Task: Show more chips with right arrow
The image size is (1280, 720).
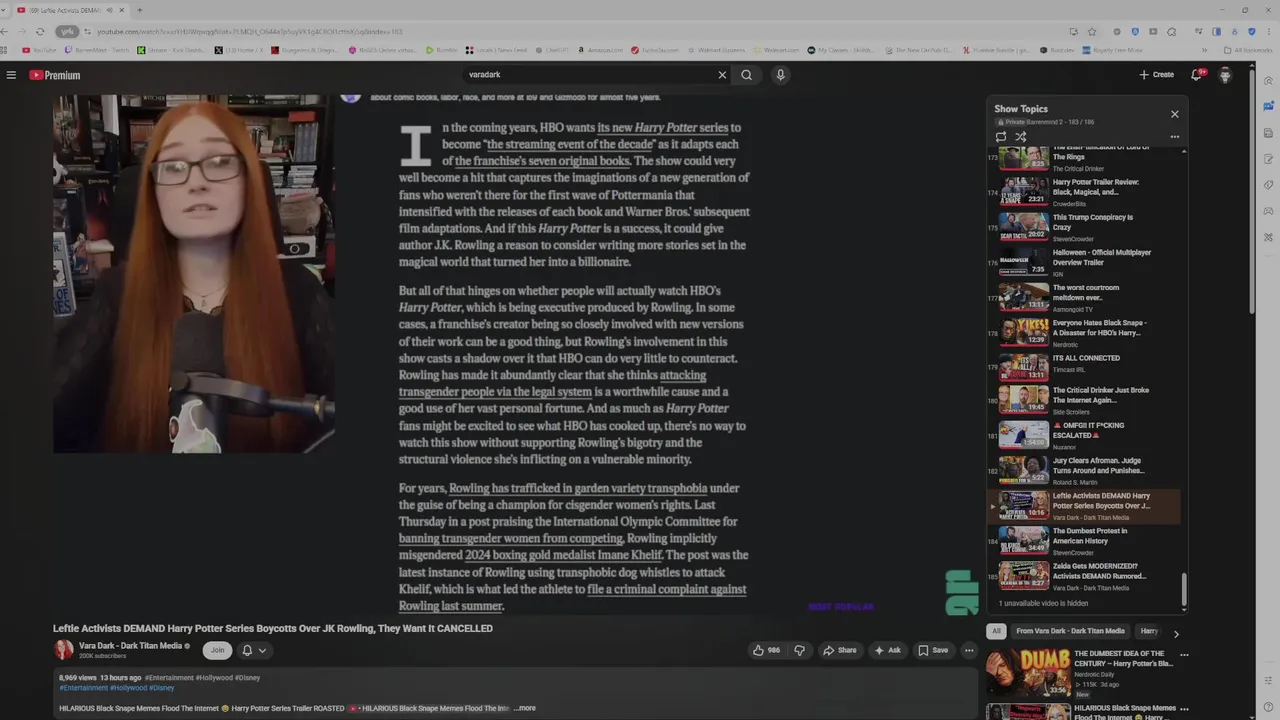Action: pos(1176,633)
